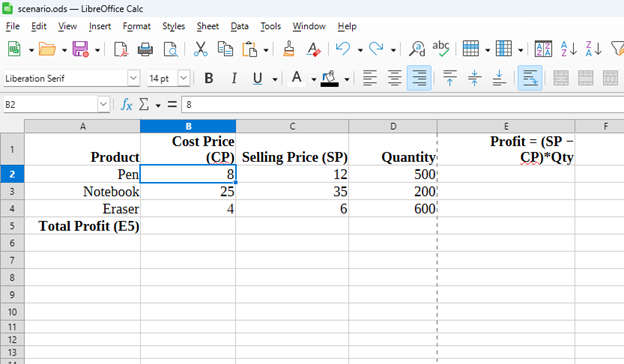The image size is (624, 364).
Task: Click the Copy icon
Action: point(225,49)
